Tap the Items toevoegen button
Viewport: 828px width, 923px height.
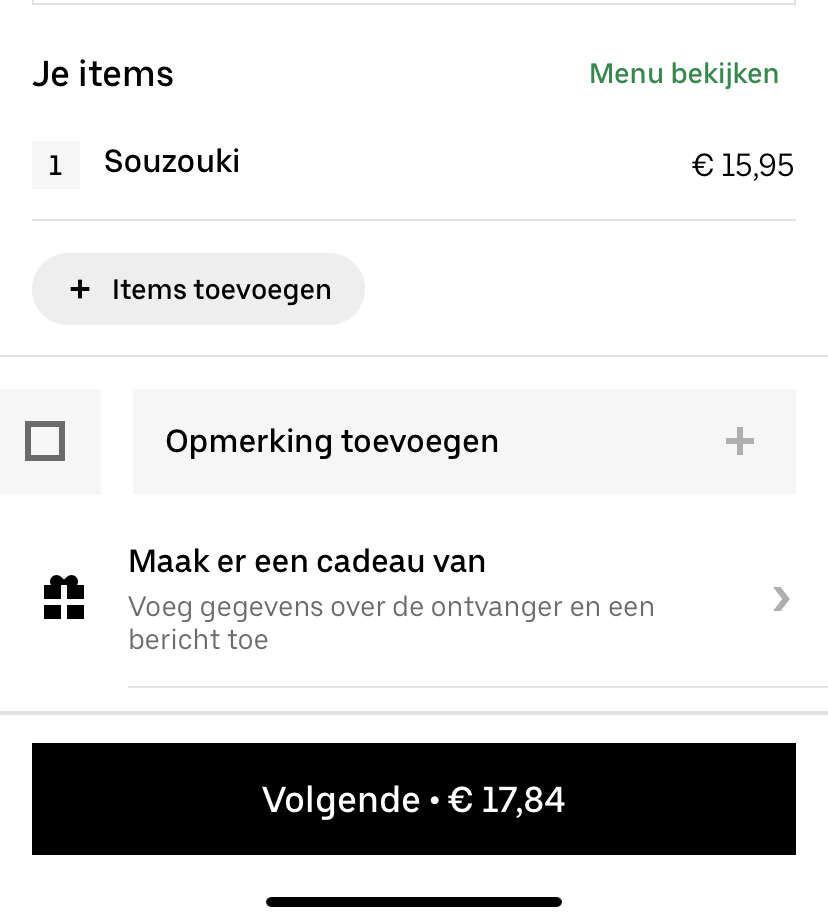[x=198, y=289]
